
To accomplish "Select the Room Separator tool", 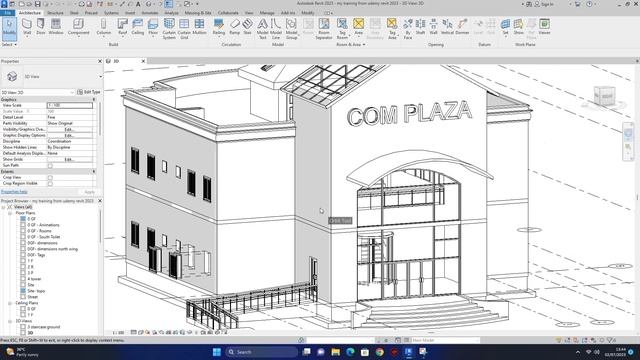I will click(x=324, y=29).
